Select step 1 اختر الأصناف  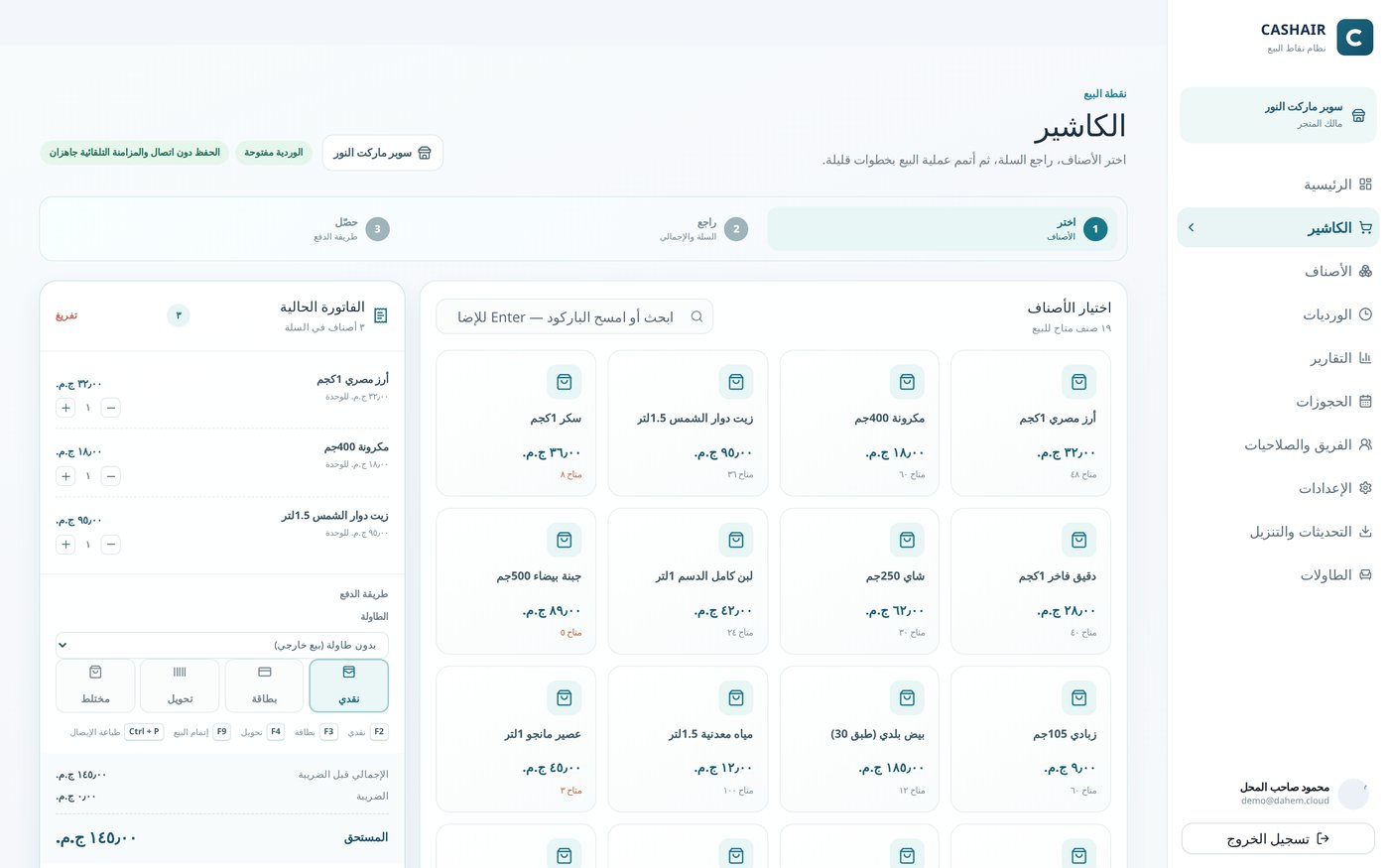(943, 229)
